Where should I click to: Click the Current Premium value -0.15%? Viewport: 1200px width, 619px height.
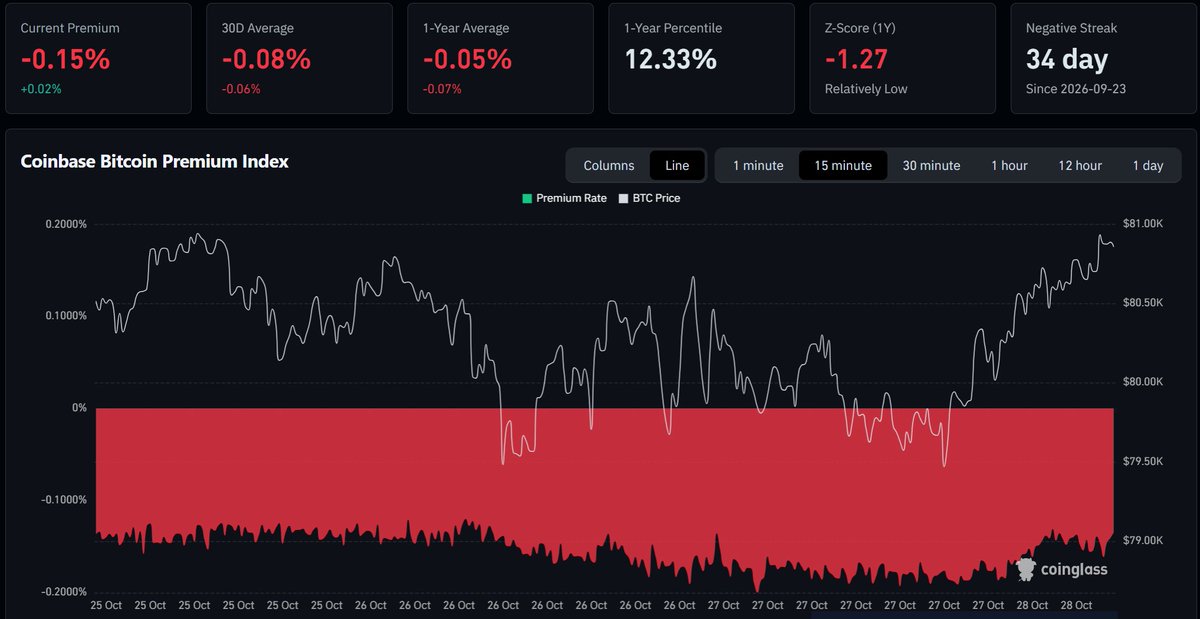65,59
